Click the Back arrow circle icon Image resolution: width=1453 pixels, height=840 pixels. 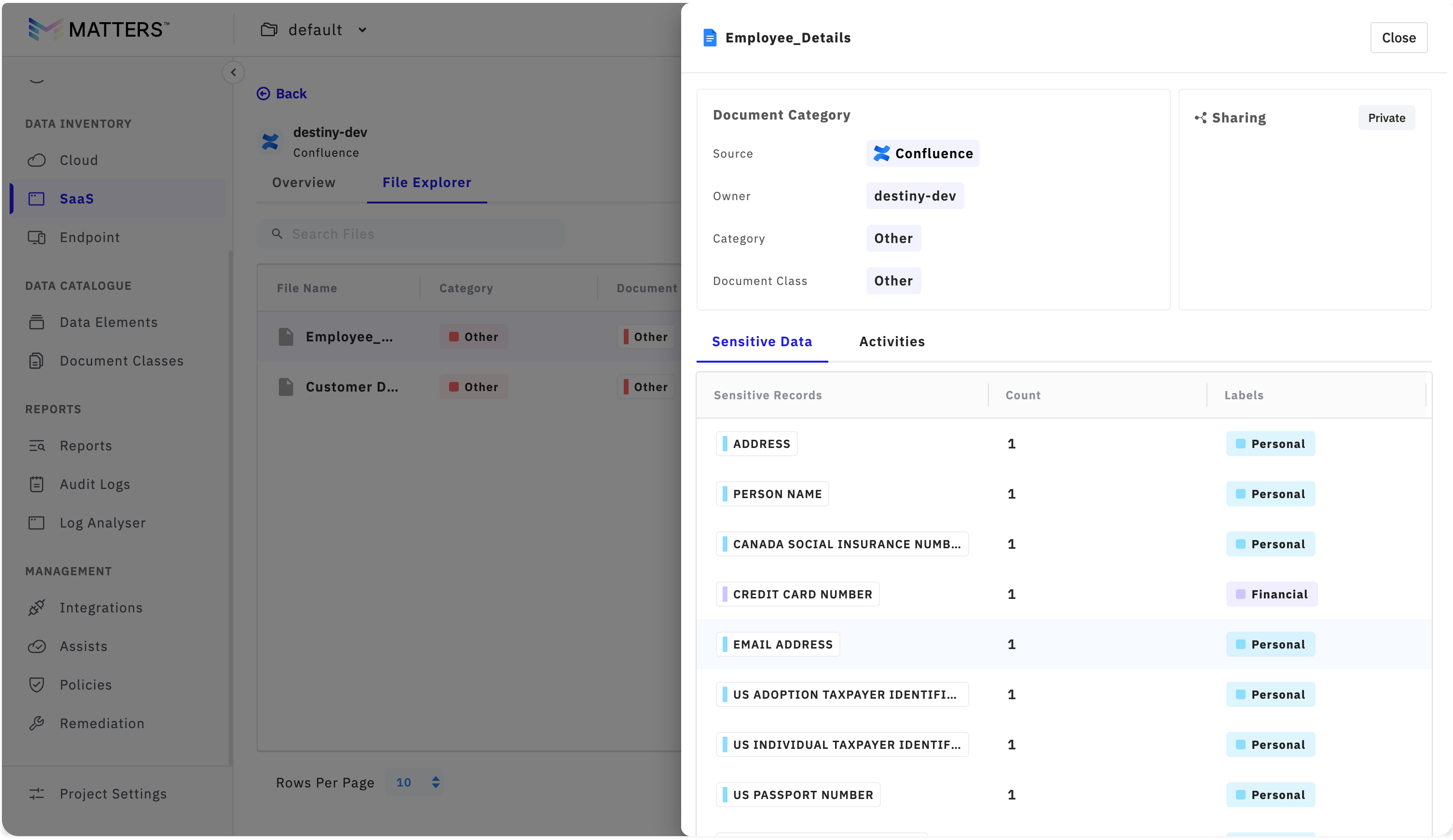click(263, 94)
